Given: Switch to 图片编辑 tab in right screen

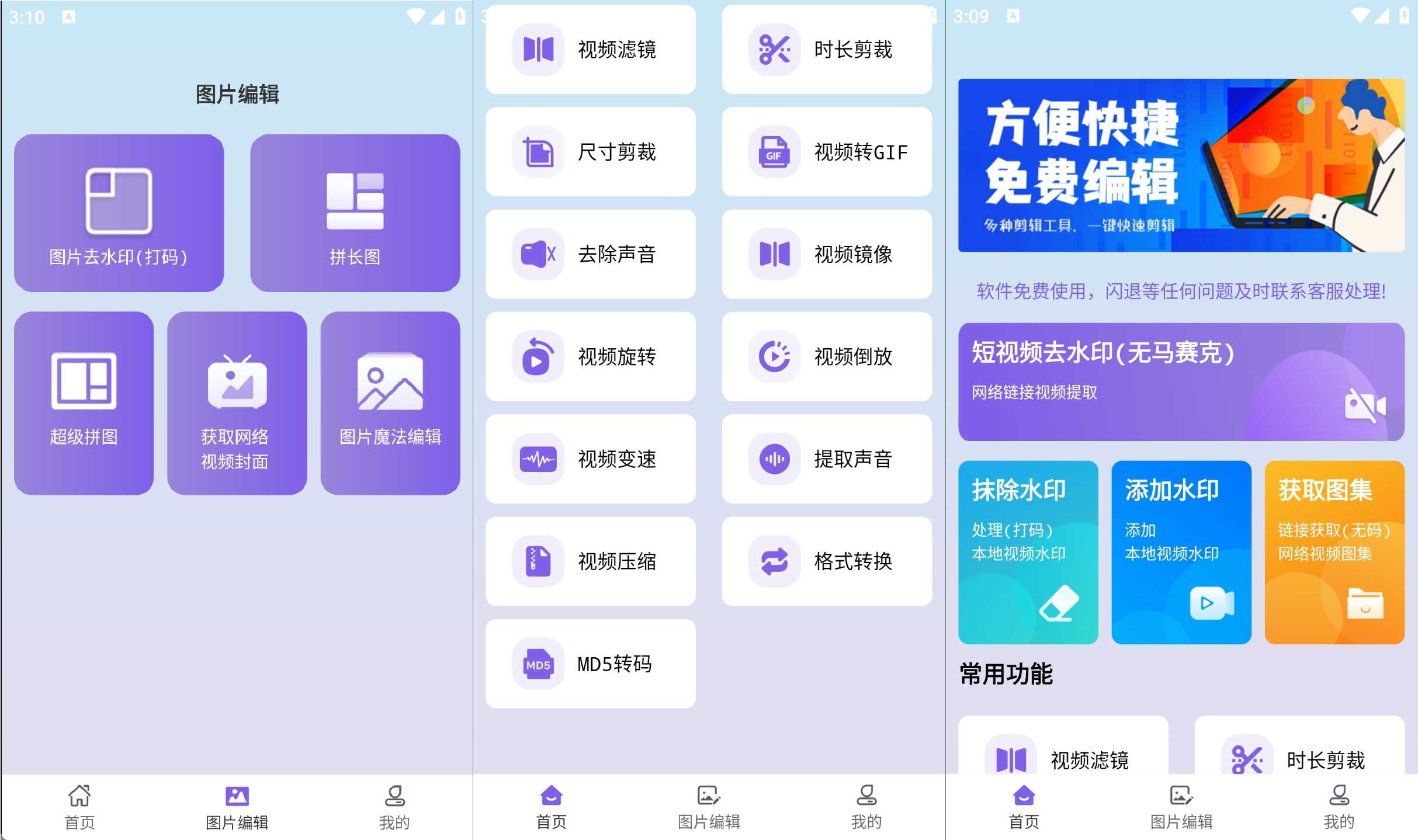Looking at the screenshot, I should pos(1181,807).
